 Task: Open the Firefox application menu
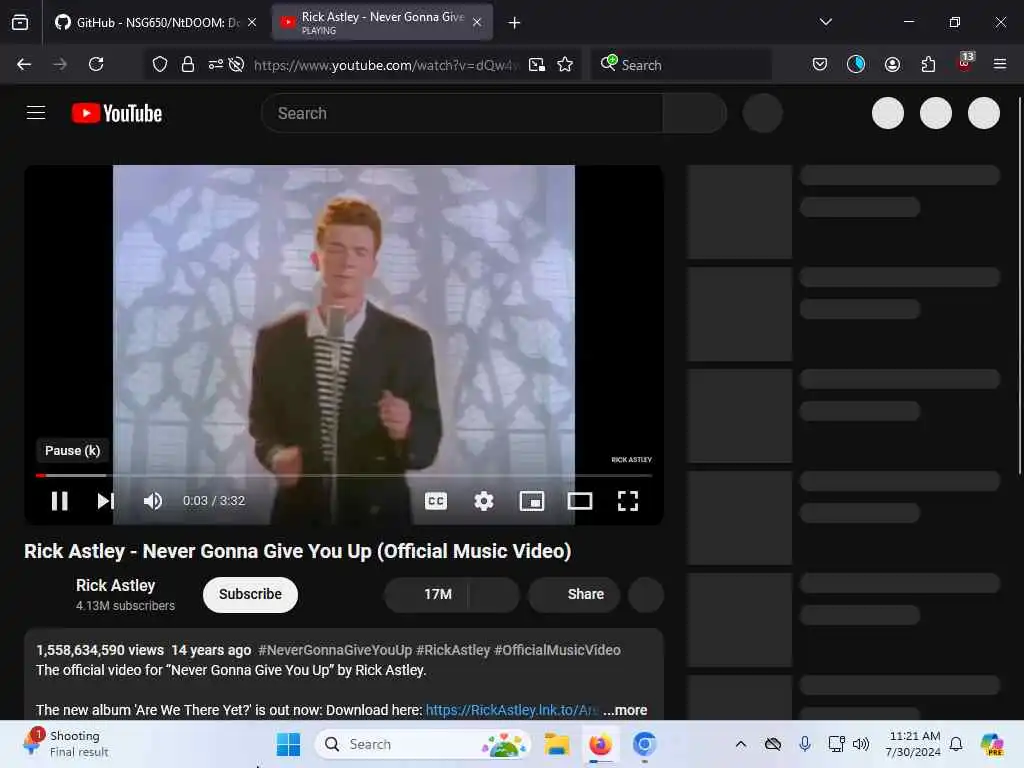click(x=999, y=64)
